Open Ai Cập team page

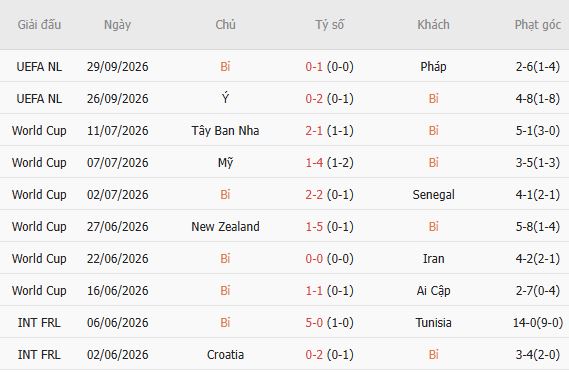point(433,291)
